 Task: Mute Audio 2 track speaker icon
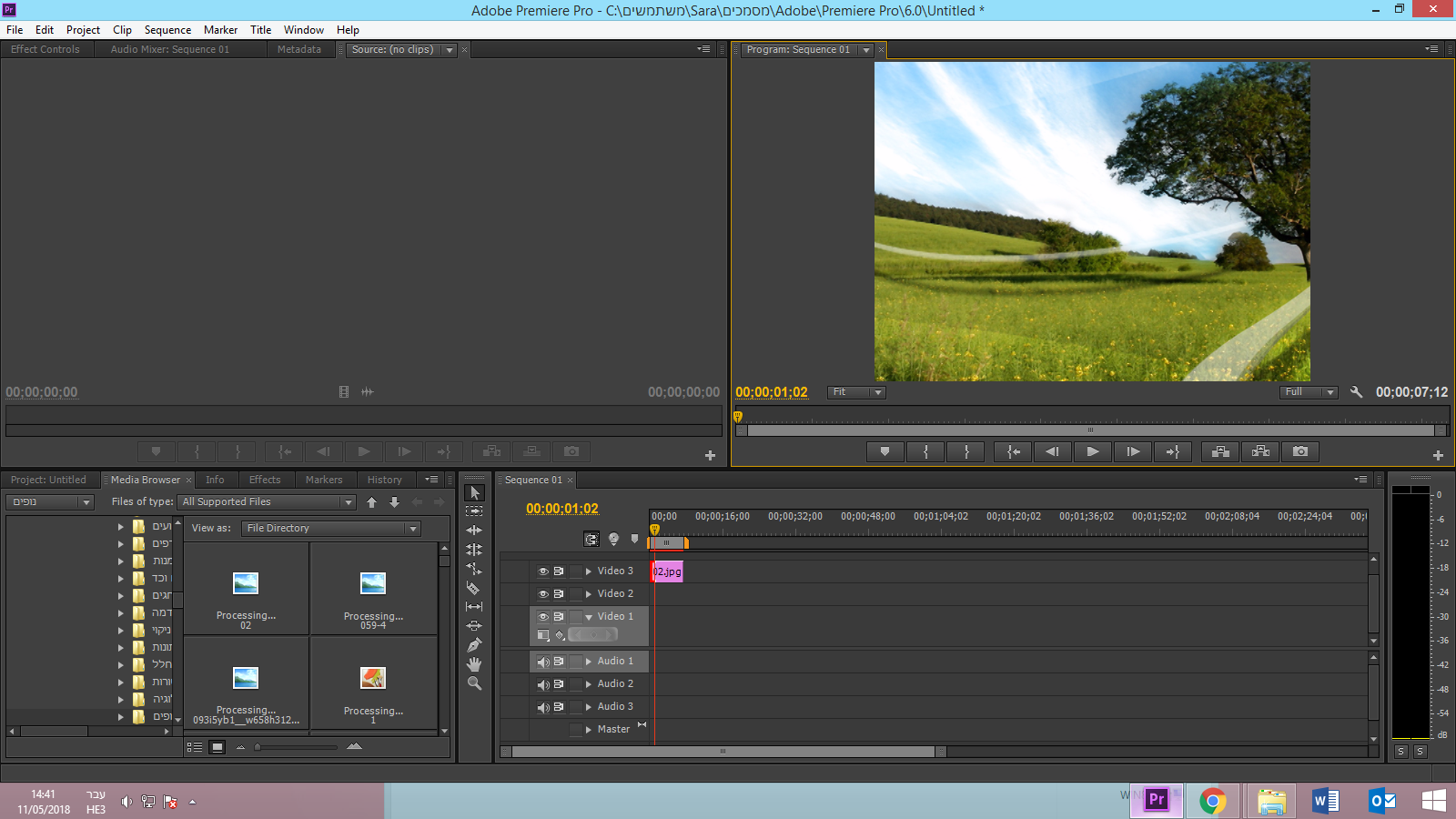(x=543, y=684)
